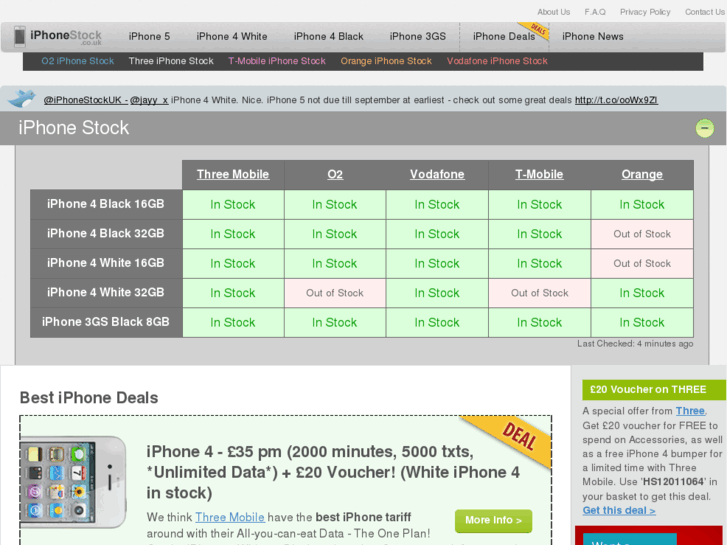Click Orange Out of Stock for iPhone 4 Black 32GB

642,234
